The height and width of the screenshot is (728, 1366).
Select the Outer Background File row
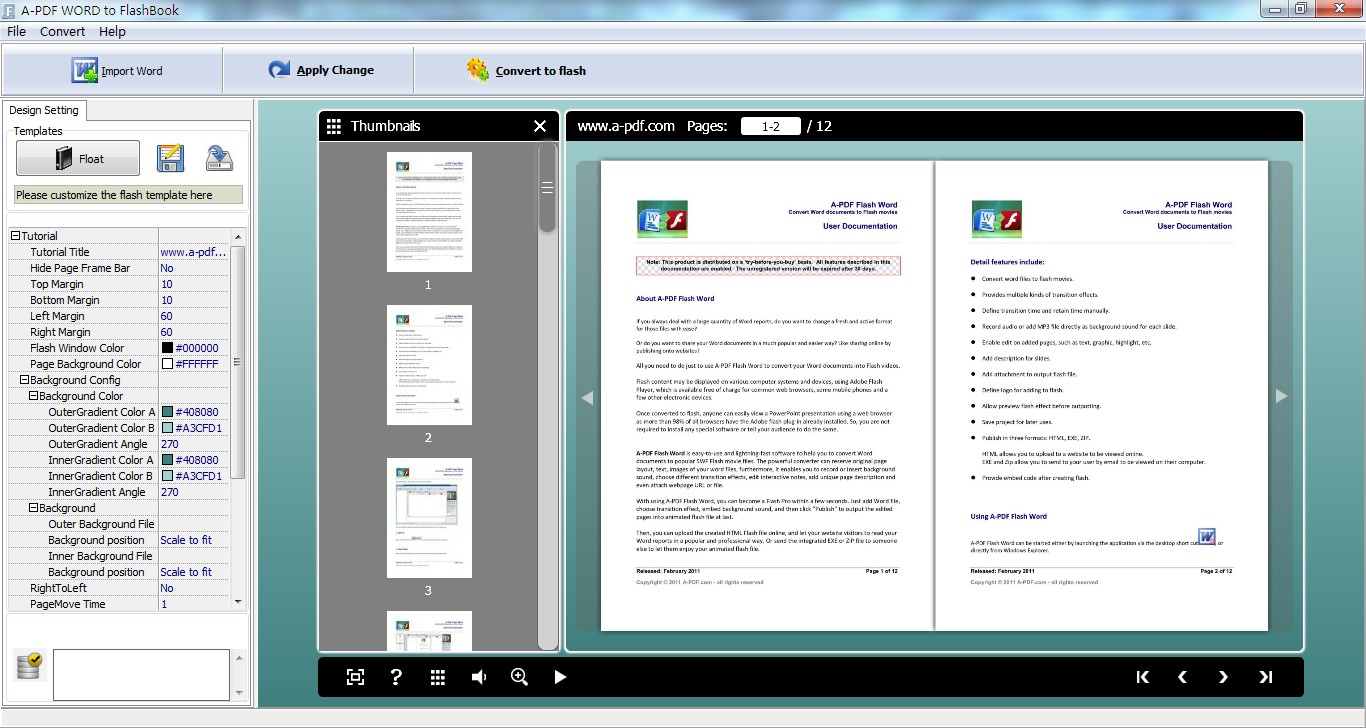point(120,524)
